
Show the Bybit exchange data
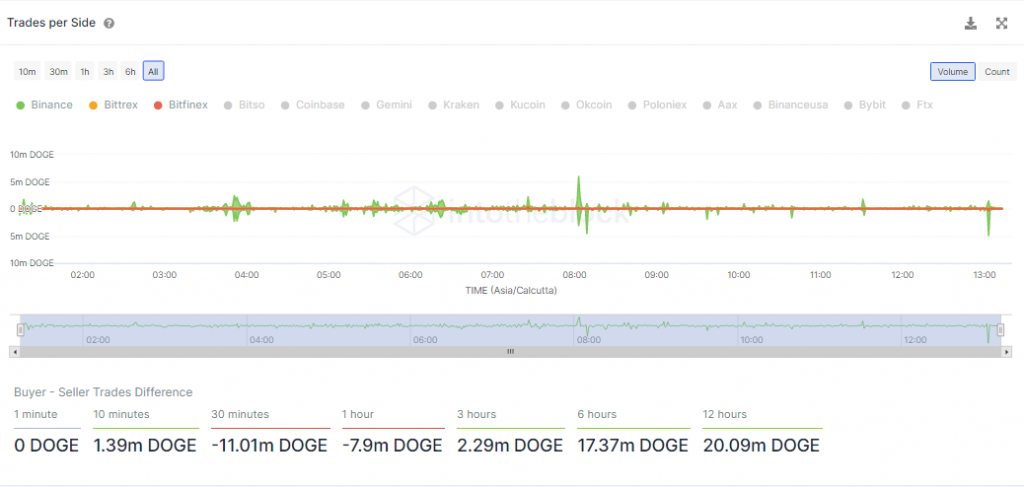pyautogui.click(x=865, y=105)
